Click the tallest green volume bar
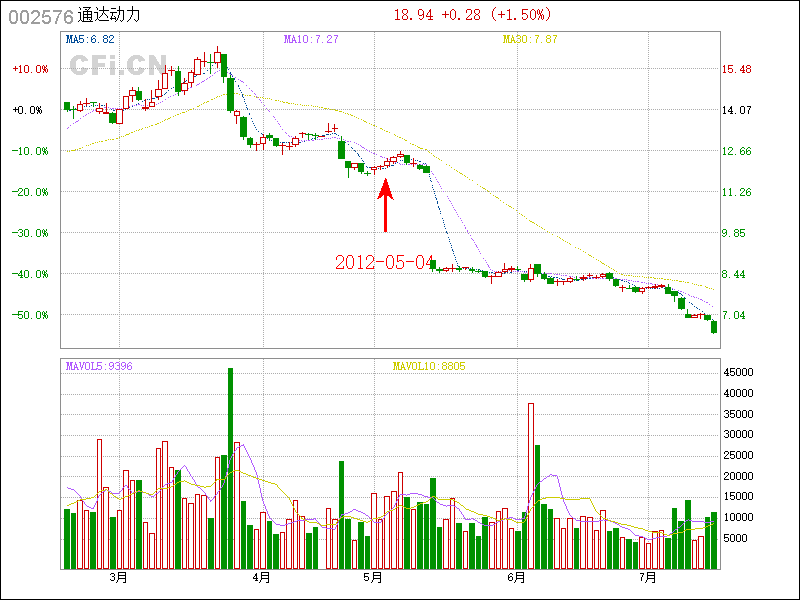Screen dimensions: 800x600 [x=230, y=468]
